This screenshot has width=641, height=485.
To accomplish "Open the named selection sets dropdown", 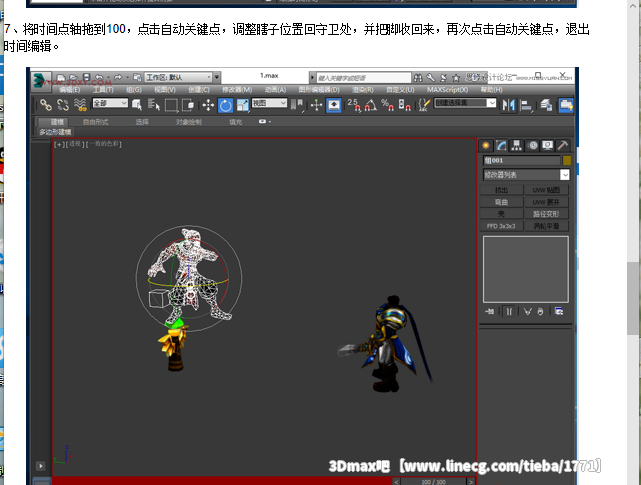I will 465,103.
